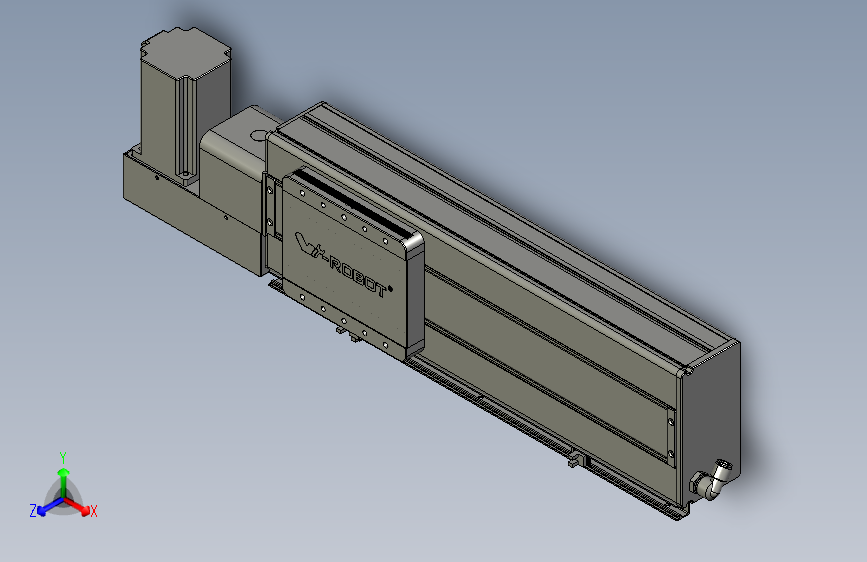Select the small sensor clip below the rail near the end cap
This screenshot has height=562, width=867.
pyautogui.click(x=575, y=460)
